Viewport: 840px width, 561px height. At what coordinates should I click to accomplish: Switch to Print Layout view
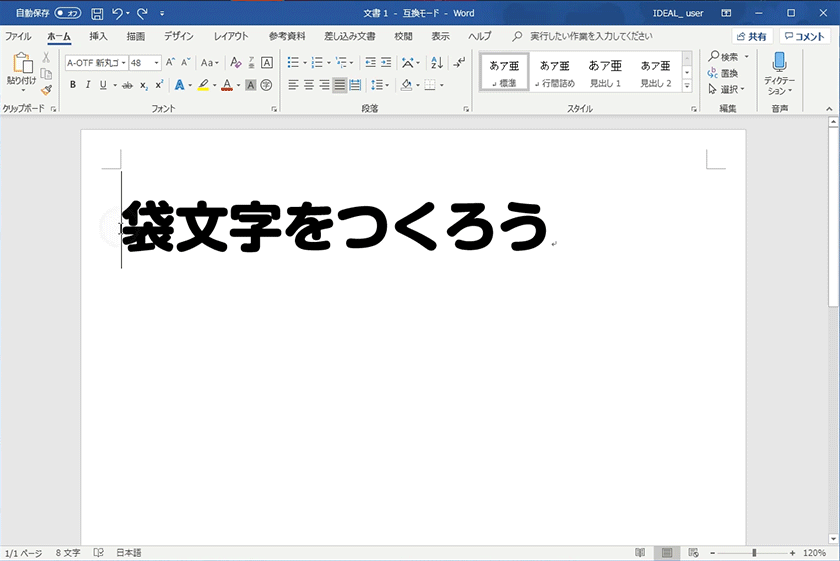point(667,552)
